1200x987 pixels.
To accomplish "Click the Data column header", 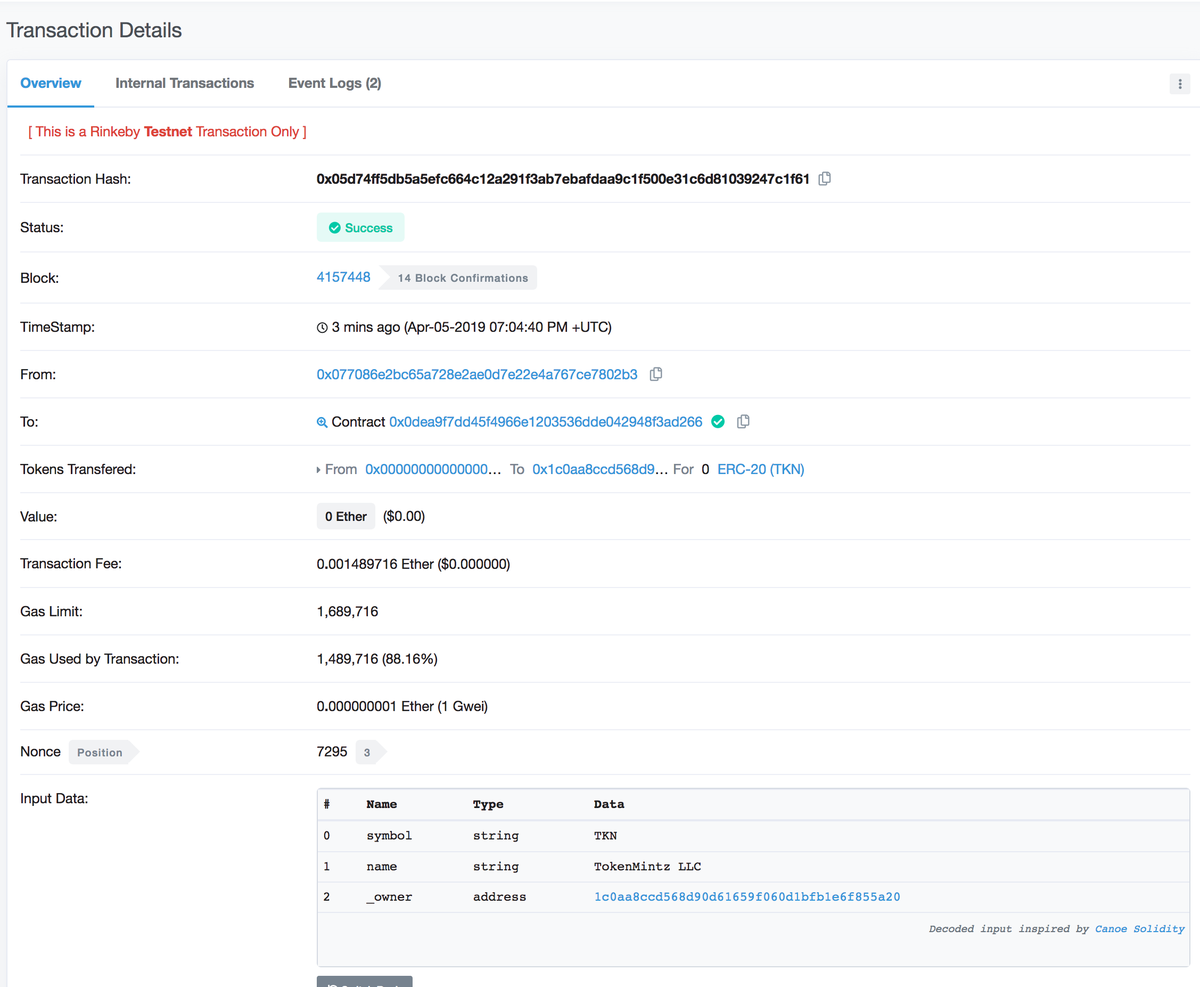I will pyautogui.click(x=609, y=804).
